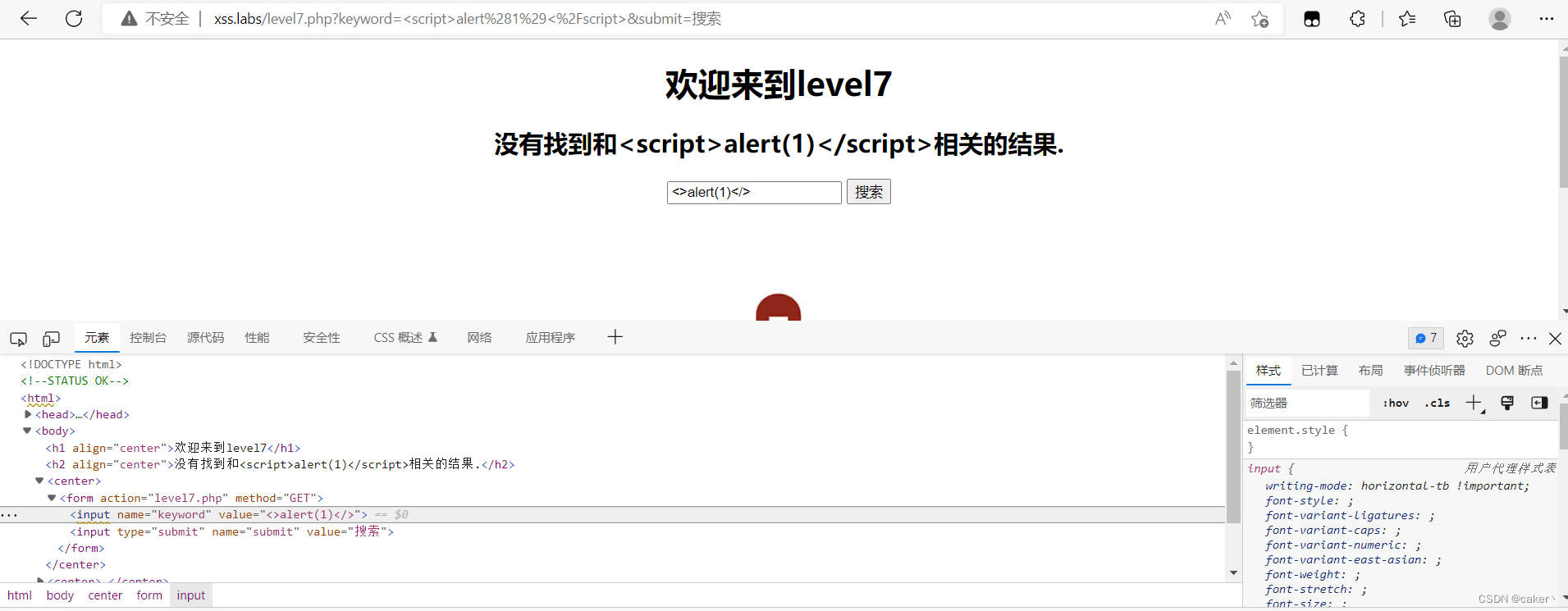This screenshot has width=1568, height=611.
Task: Open the Extensions puzzle icon
Action: [x=1357, y=19]
